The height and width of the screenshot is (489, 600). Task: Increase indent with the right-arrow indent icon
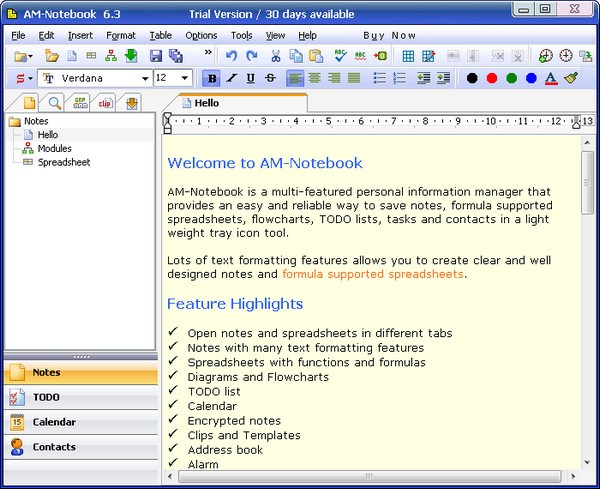(443, 78)
